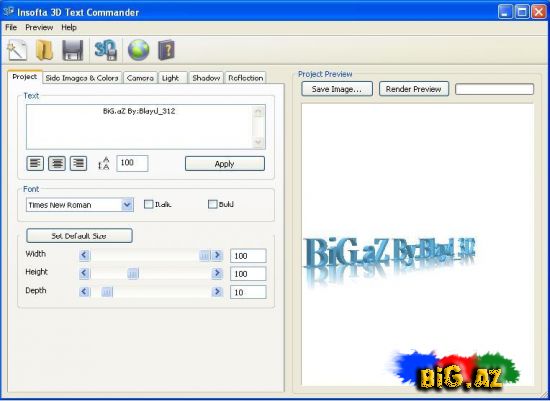Switch to the Reflection tab
The height and width of the screenshot is (401, 550).
(246, 78)
